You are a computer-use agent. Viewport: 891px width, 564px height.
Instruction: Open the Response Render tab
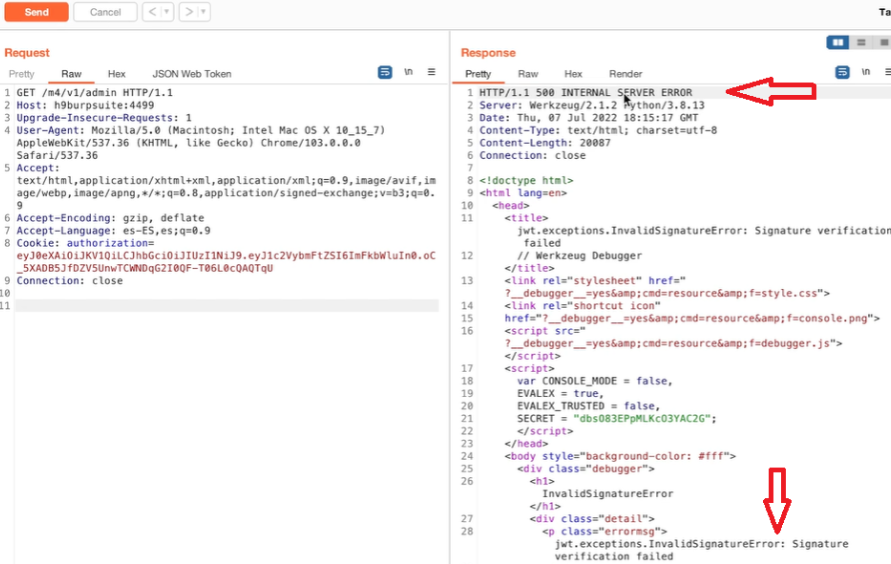coord(625,74)
